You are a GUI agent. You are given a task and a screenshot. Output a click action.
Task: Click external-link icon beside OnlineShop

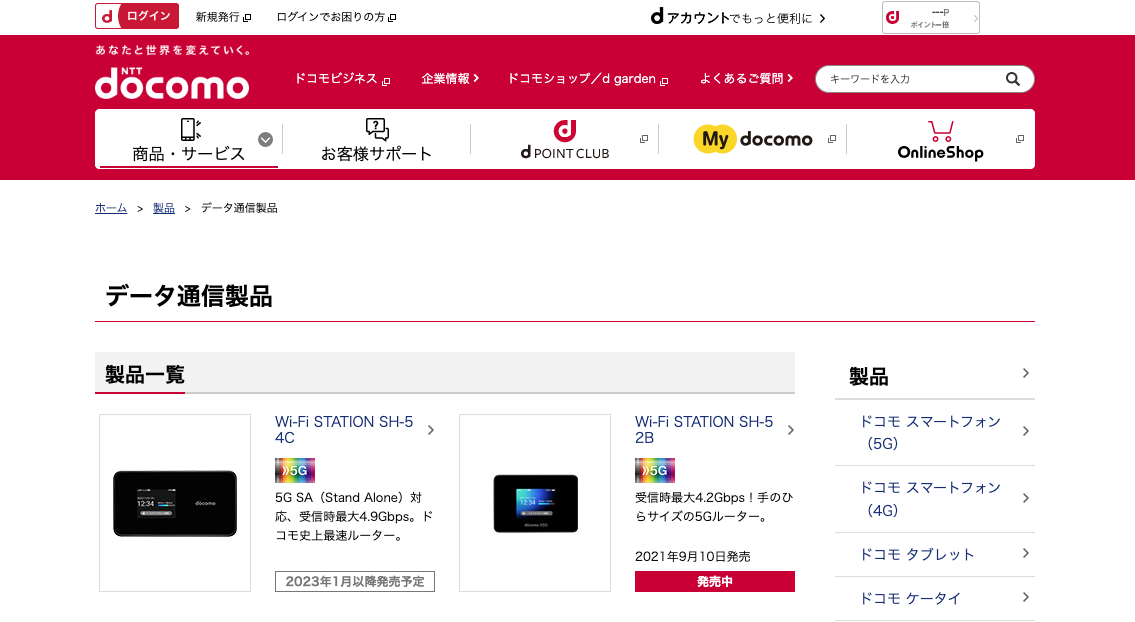pos(1020,139)
